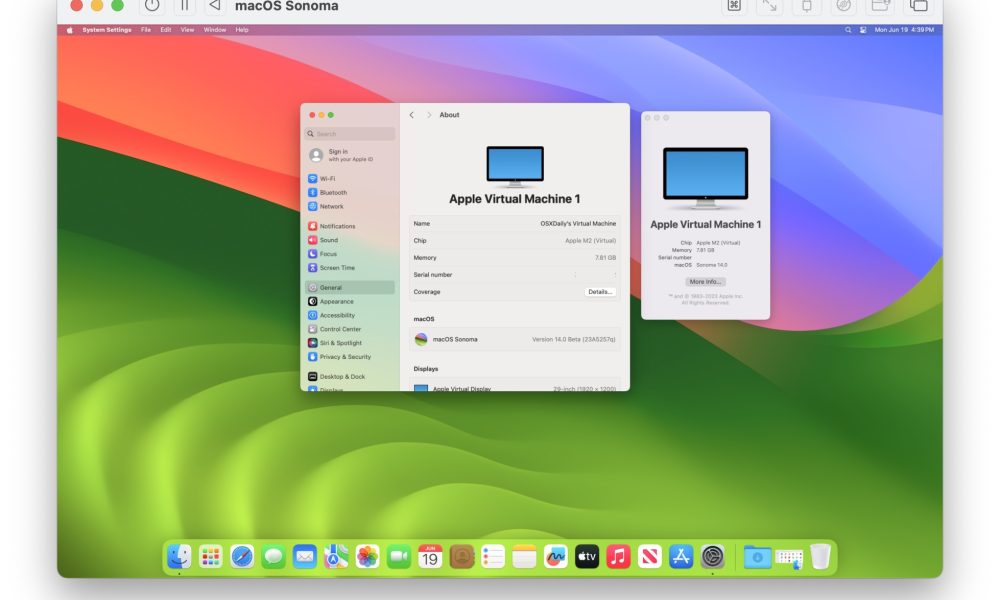Click the monitor image in About This Mac window
This screenshot has width=1000, height=600.
click(705, 178)
